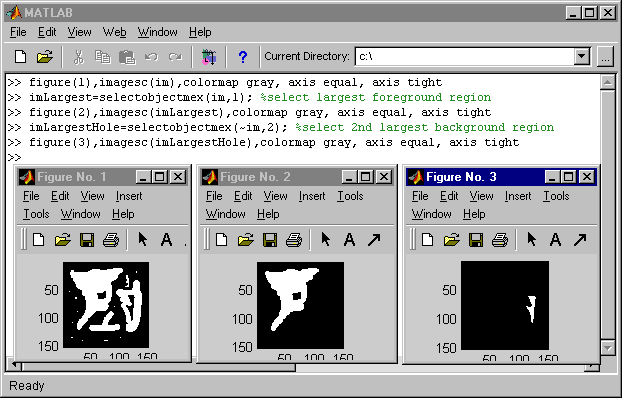The width and height of the screenshot is (622, 398).
Task: Click the Redo arrow in MATLAB toolbar
Action: 175,57
